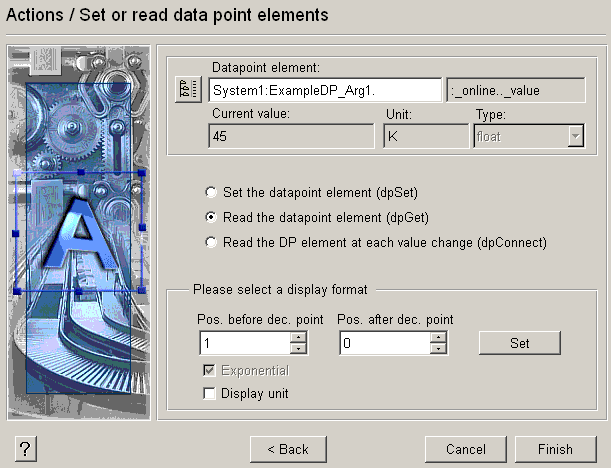The height and width of the screenshot is (468, 611).
Task: Select Read the datapoint element (dpGet)
Action: tap(210, 216)
